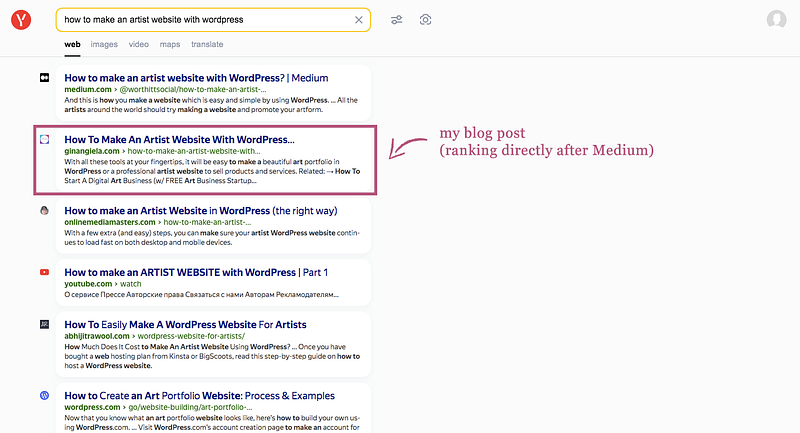Click youtube.com domain link
Screen dimensions: 800x433
pyautogui.click(x=88, y=284)
